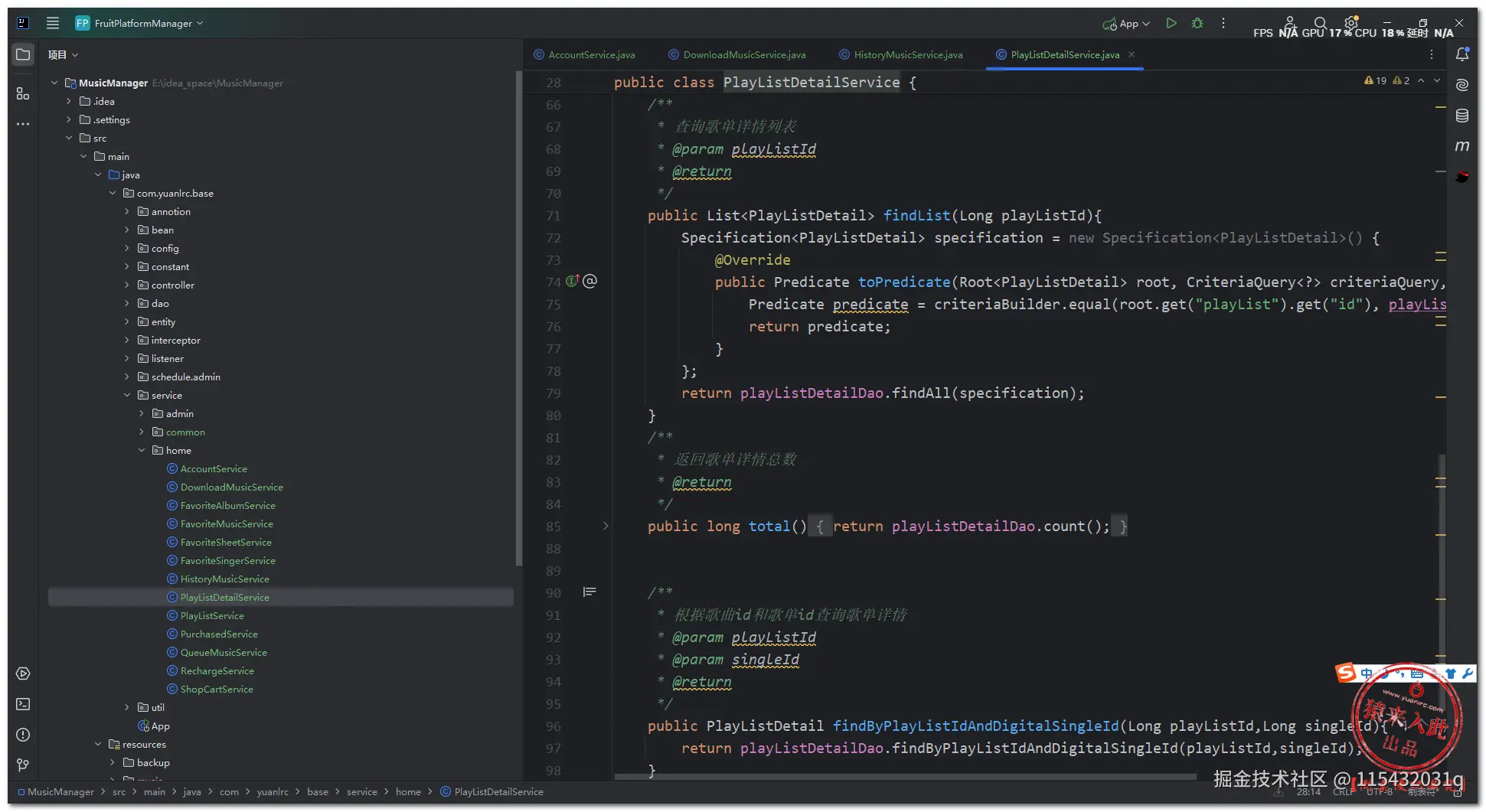Expand the admin package under service
Viewport: 1486px width, 812px height.
tap(142, 413)
